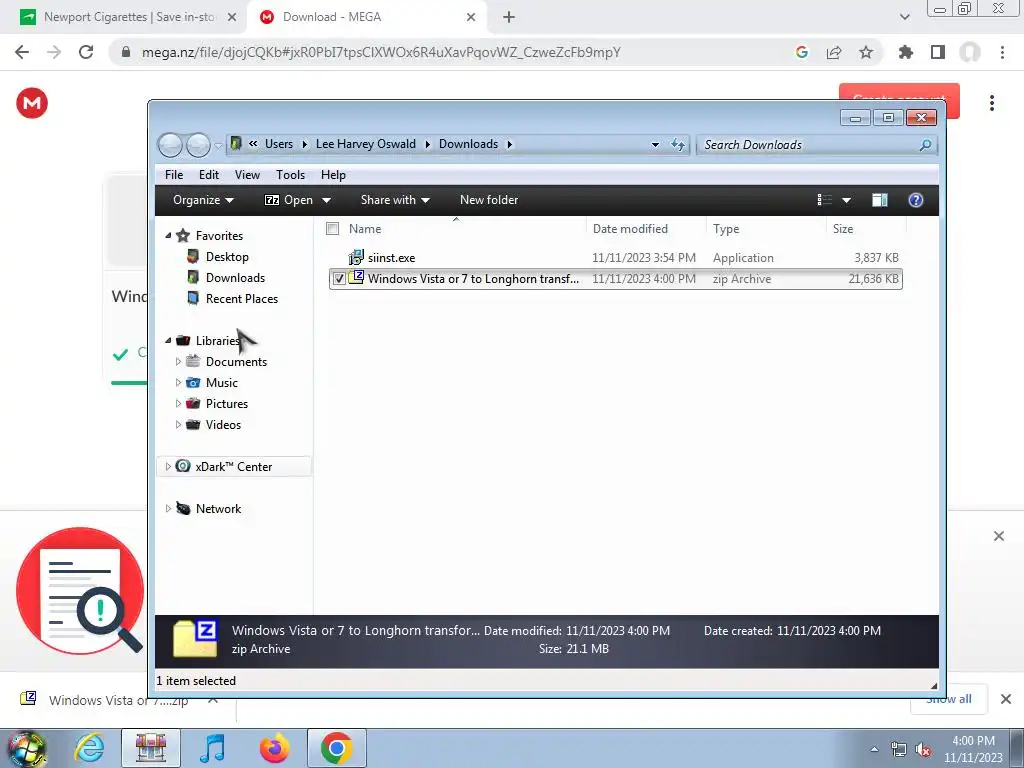Click the network tray icon
The width and height of the screenshot is (1024, 768).
899,750
